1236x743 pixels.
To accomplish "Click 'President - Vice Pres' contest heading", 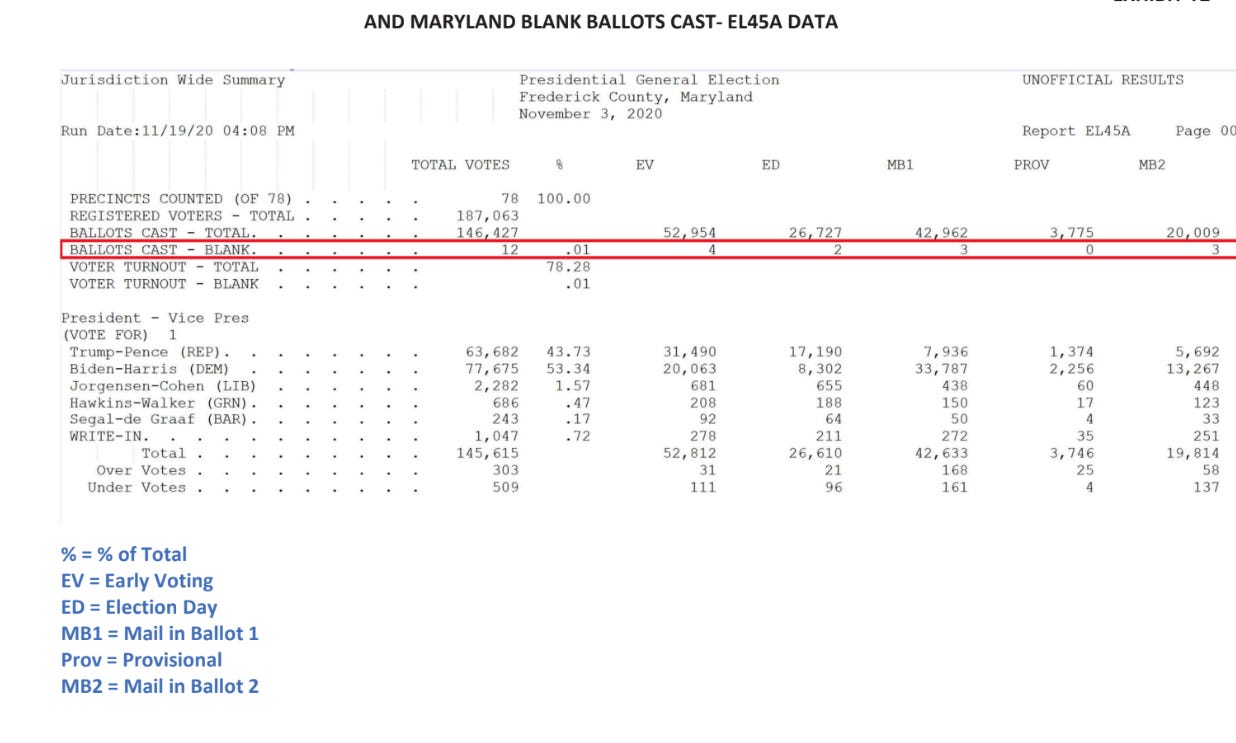I will [155, 318].
